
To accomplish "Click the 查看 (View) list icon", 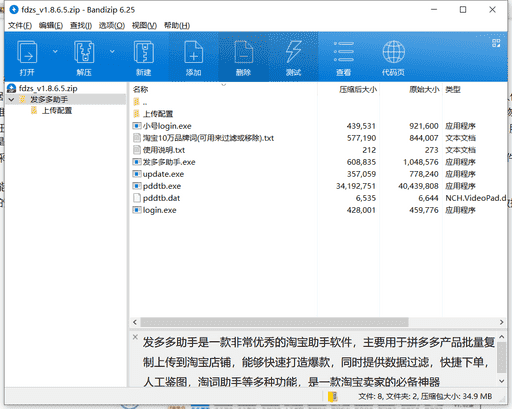I will tap(344, 52).
